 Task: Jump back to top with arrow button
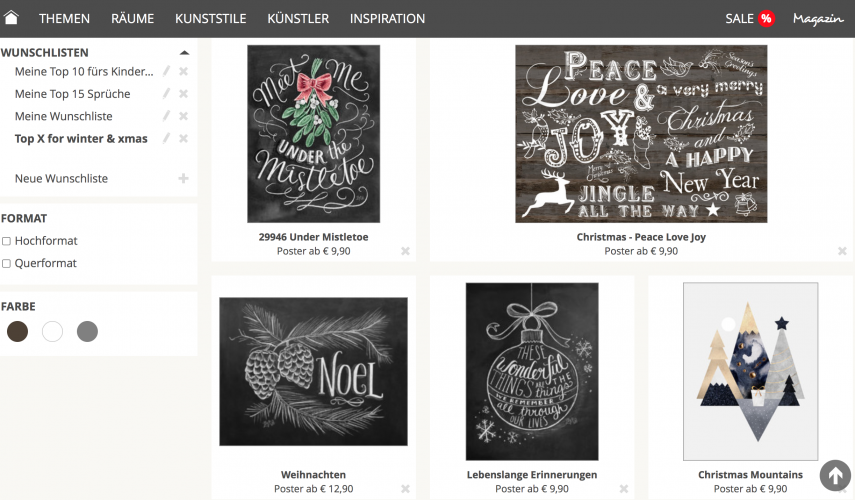tap(835, 475)
